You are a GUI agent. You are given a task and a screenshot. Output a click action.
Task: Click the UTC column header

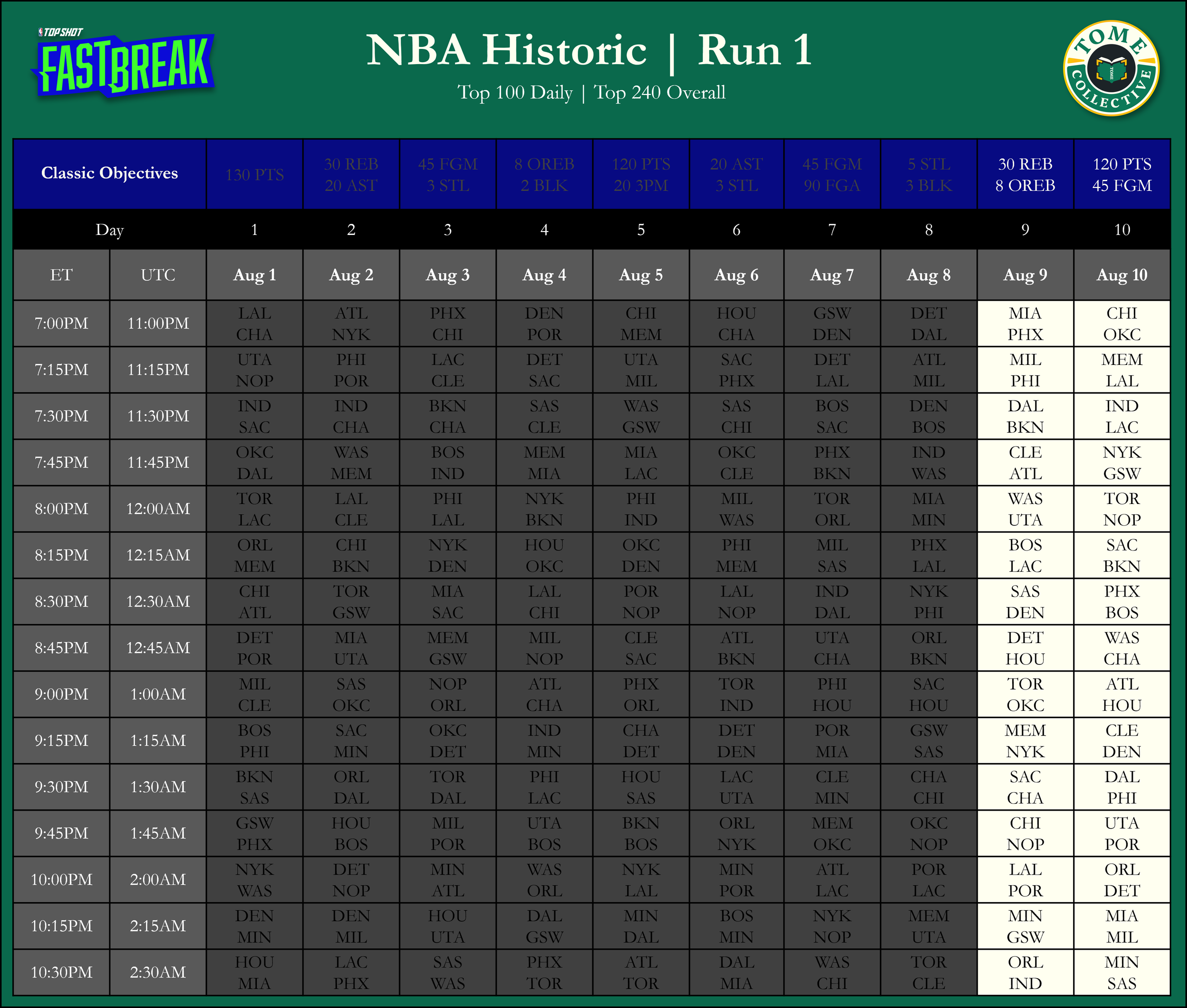(x=158, y=275)
